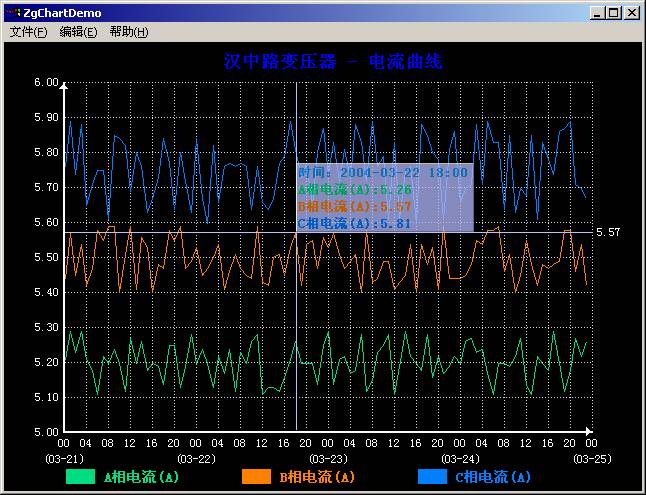Click the (03-21) date label
Image resolution: width=646 pixels, height=495 pixels.
[64, 459]
